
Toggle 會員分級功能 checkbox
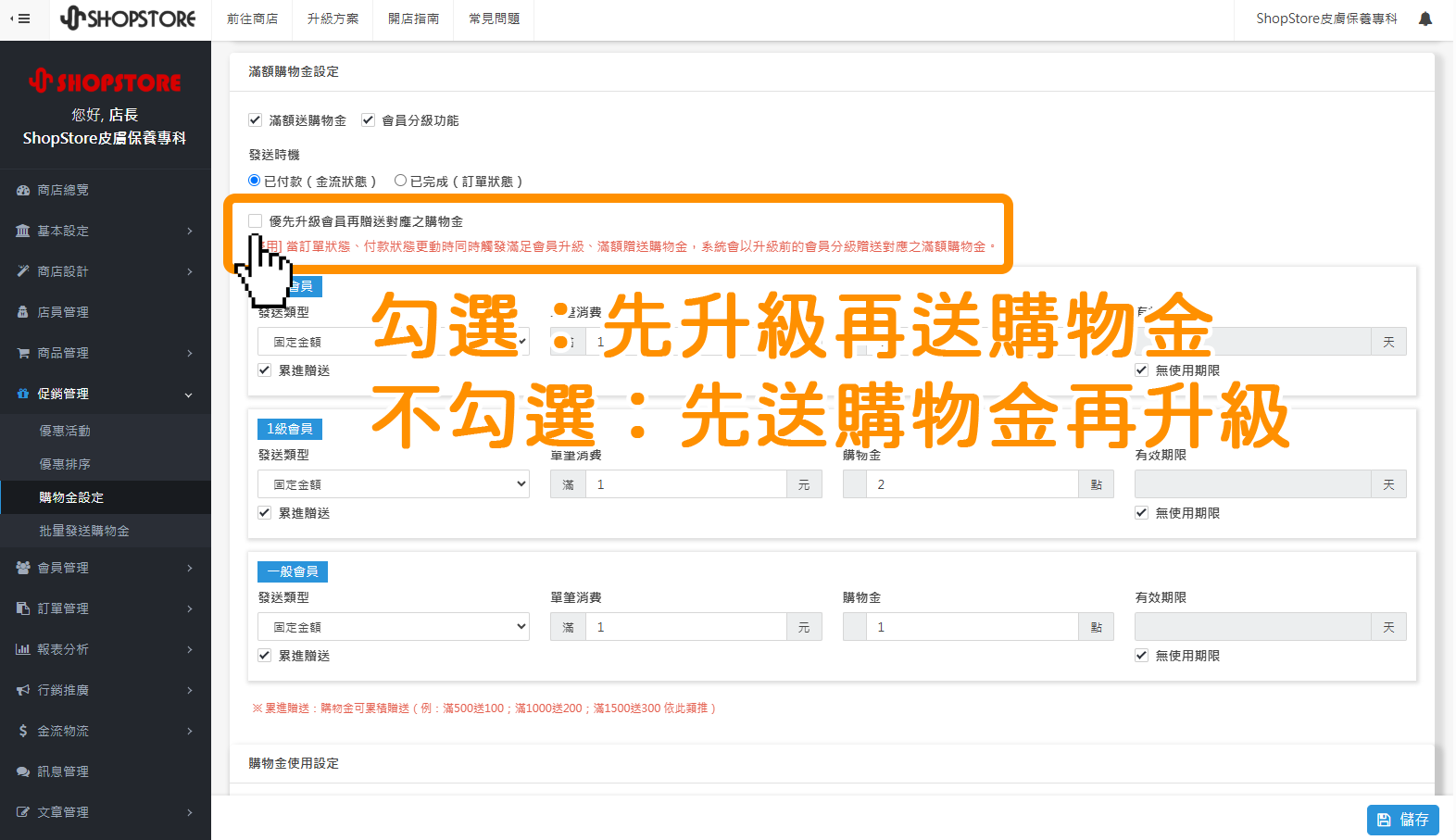pyautogui.click(x=368, y=120)
